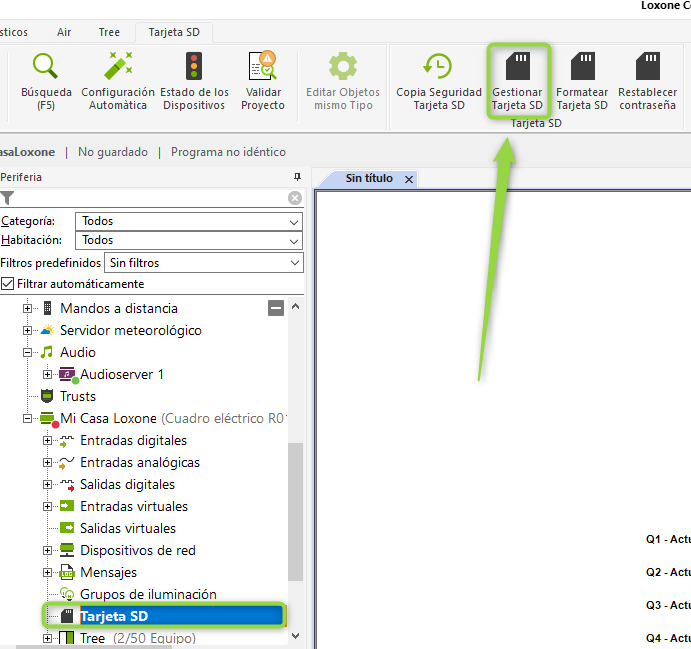Screen dimensions: 691x649
Task: Select Tarjeta SD in the tree
Action: tap(114, 616)
